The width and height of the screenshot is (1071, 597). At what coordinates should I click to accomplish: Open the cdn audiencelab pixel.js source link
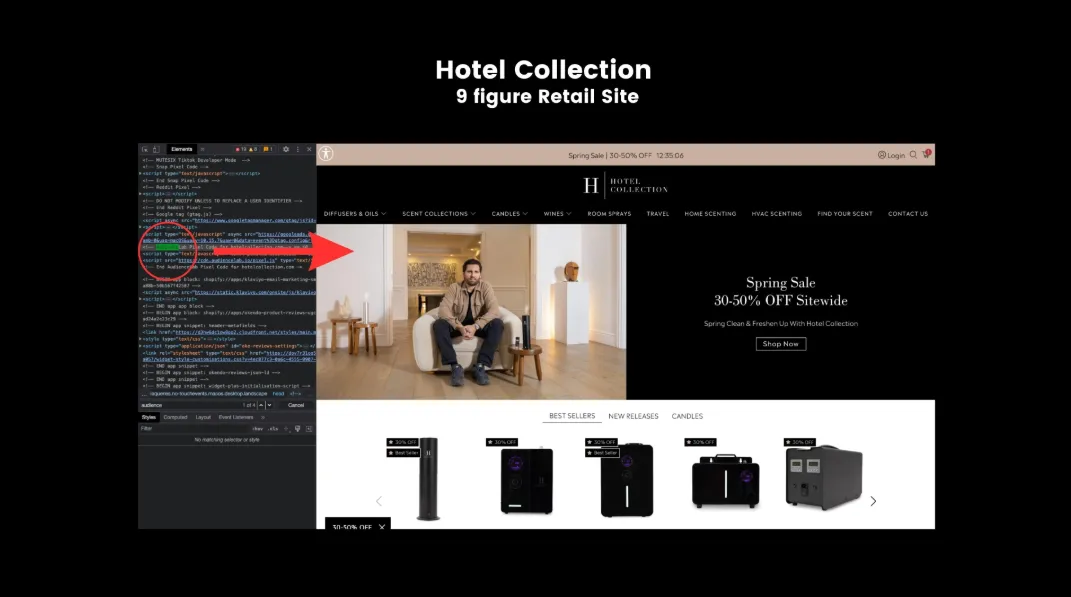click(x=227, y=260)
